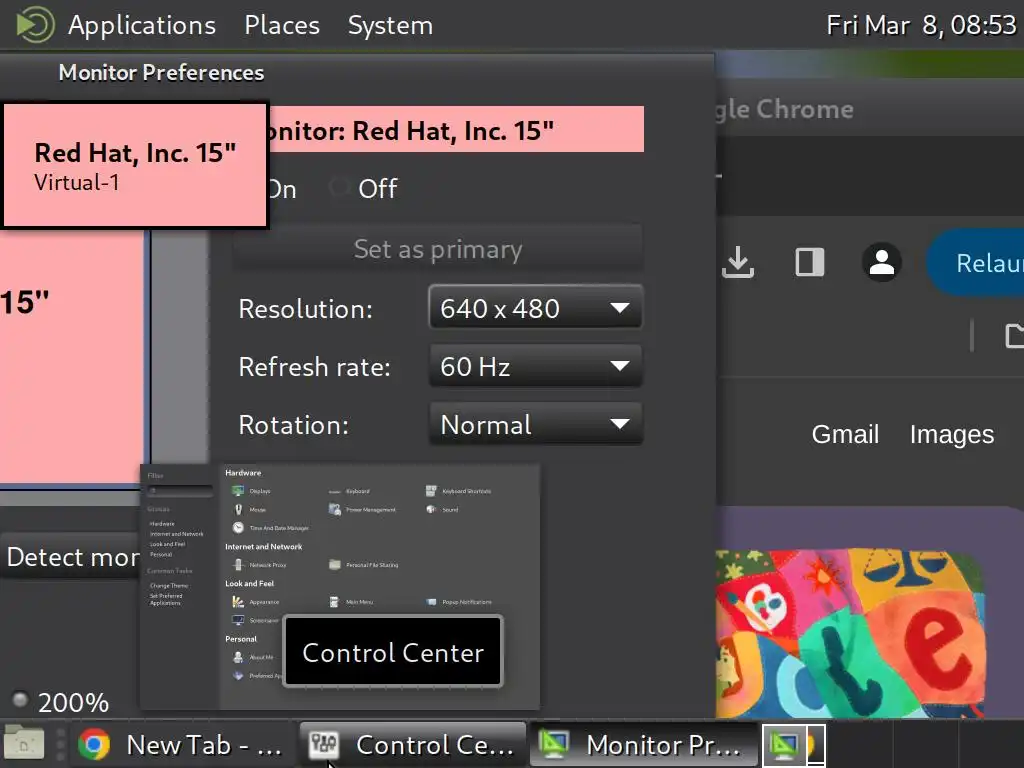
Task: Open the Places menu
Action: click(282, 25)
